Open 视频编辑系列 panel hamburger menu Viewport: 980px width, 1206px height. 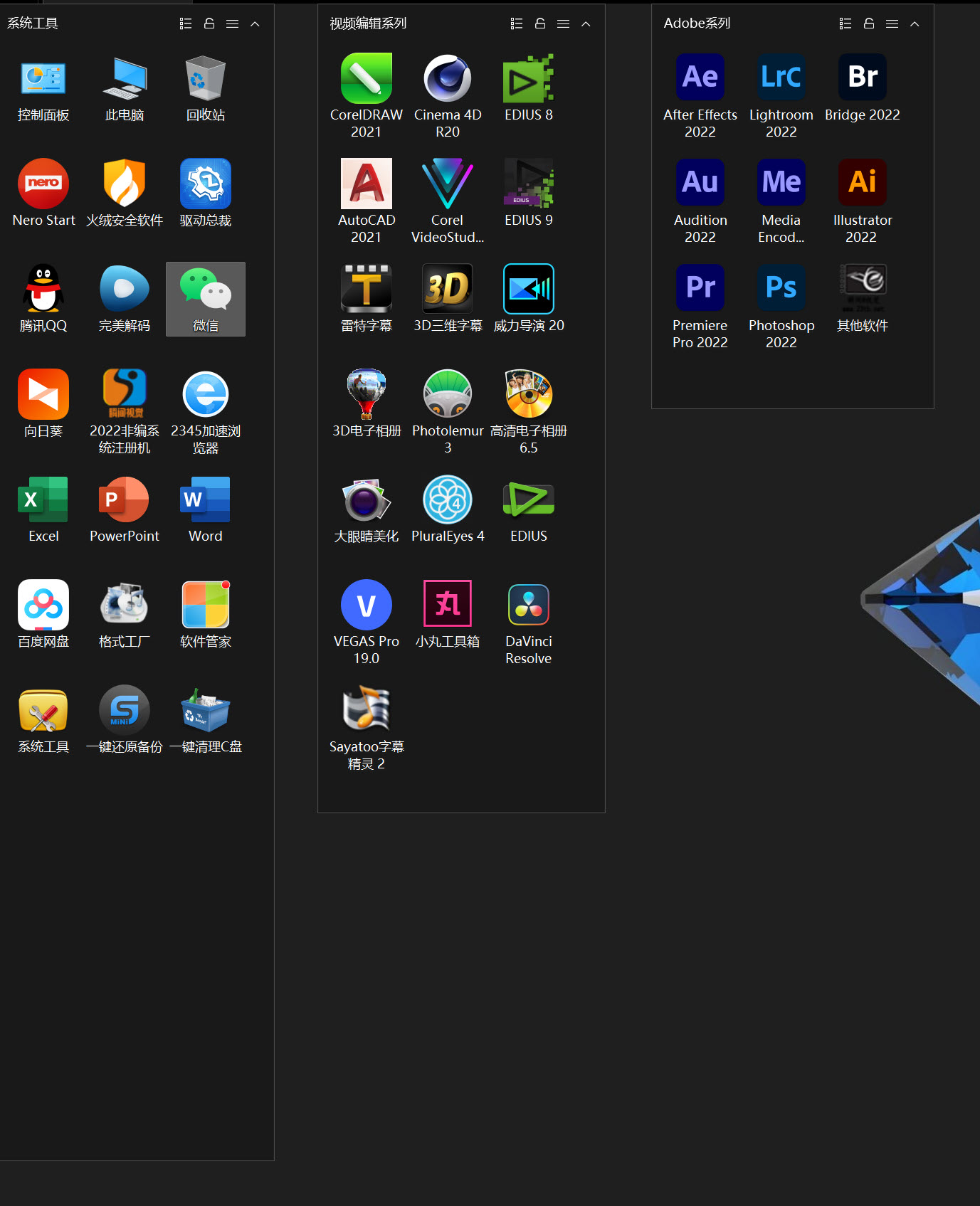tap(563, 23)
